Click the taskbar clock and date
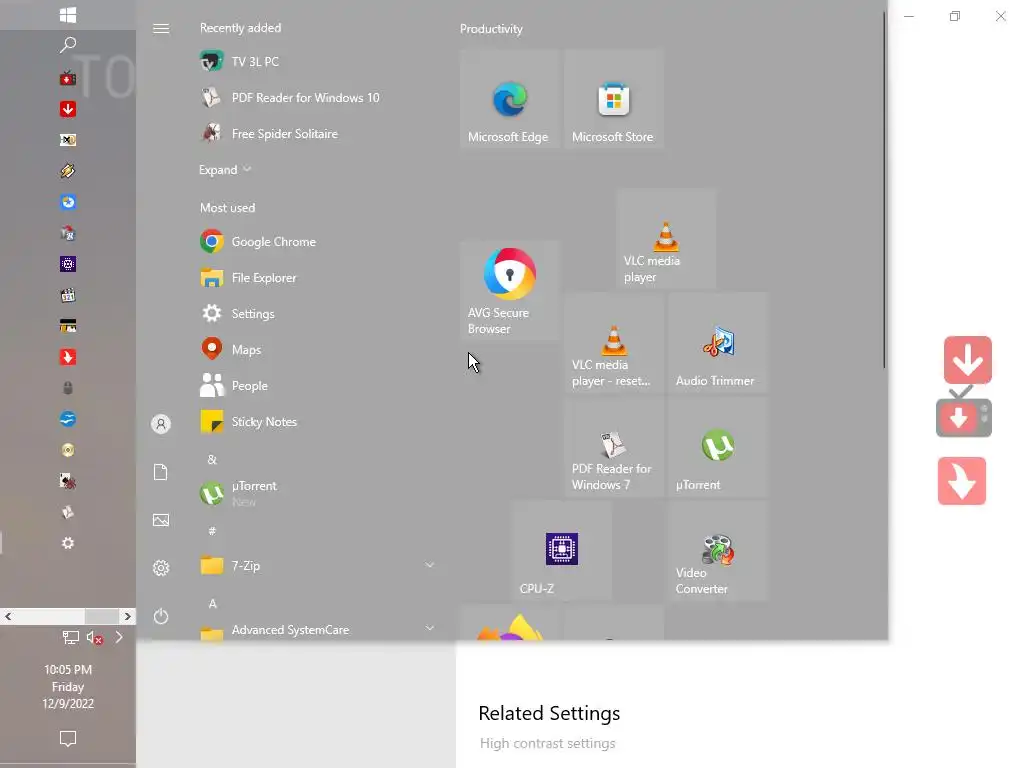The image size is (1024, 768). click(68, 686)
